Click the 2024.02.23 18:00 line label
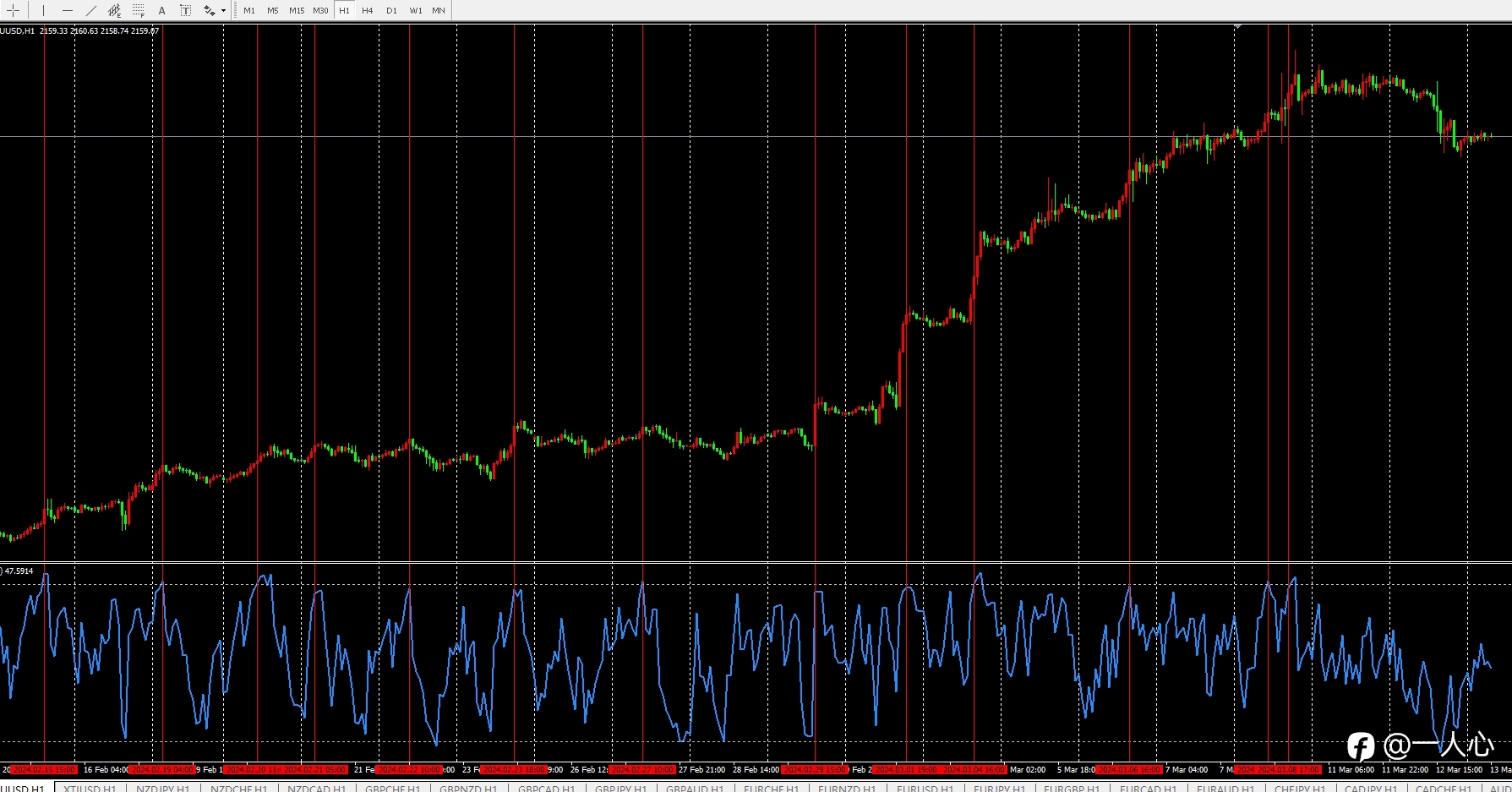 pos(514,769)
